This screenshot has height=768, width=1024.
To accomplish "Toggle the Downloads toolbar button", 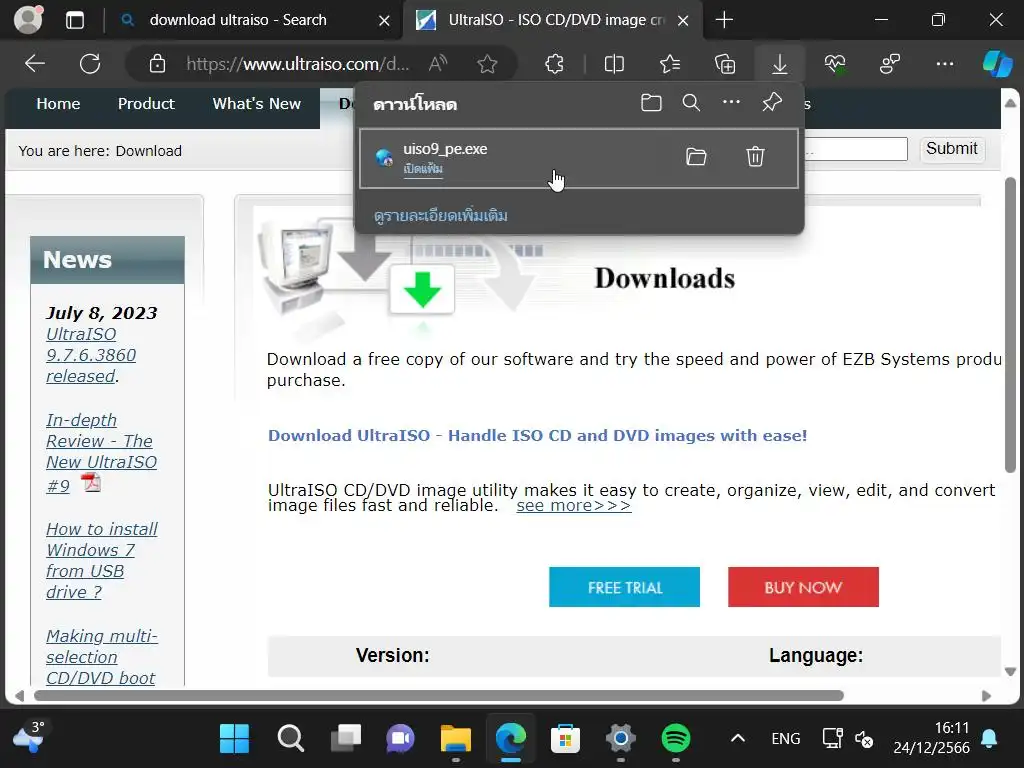I will point(779,63).
